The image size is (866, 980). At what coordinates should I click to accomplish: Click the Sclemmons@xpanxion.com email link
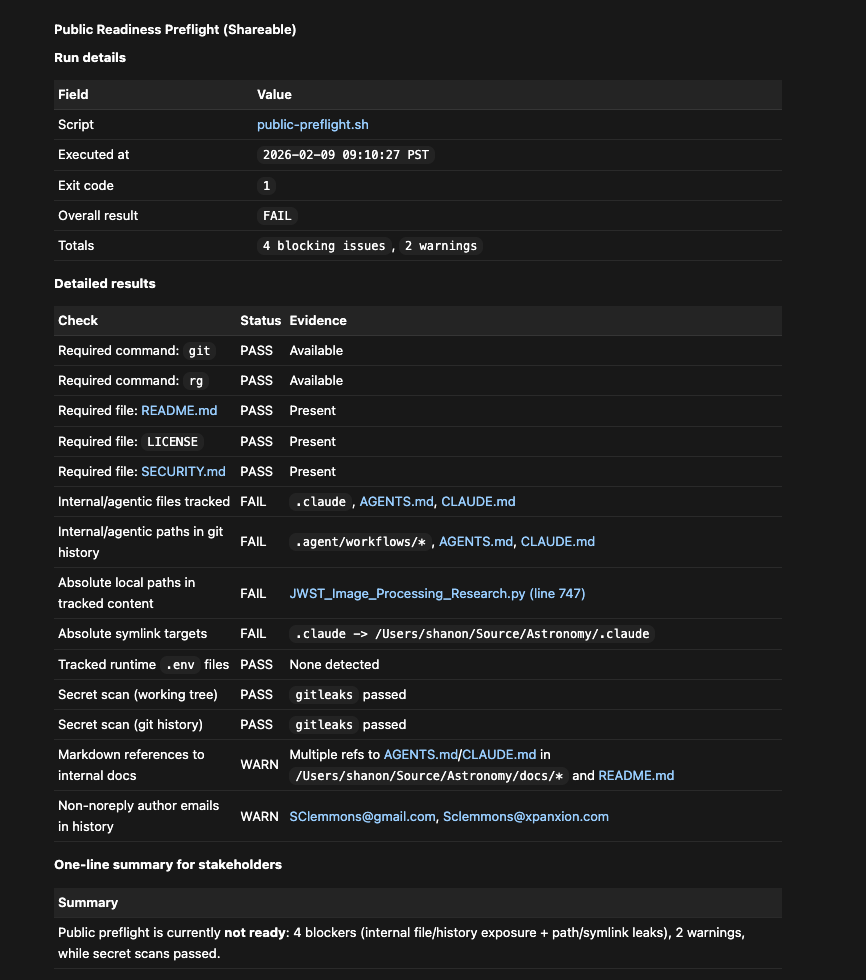tap(525, 816)
